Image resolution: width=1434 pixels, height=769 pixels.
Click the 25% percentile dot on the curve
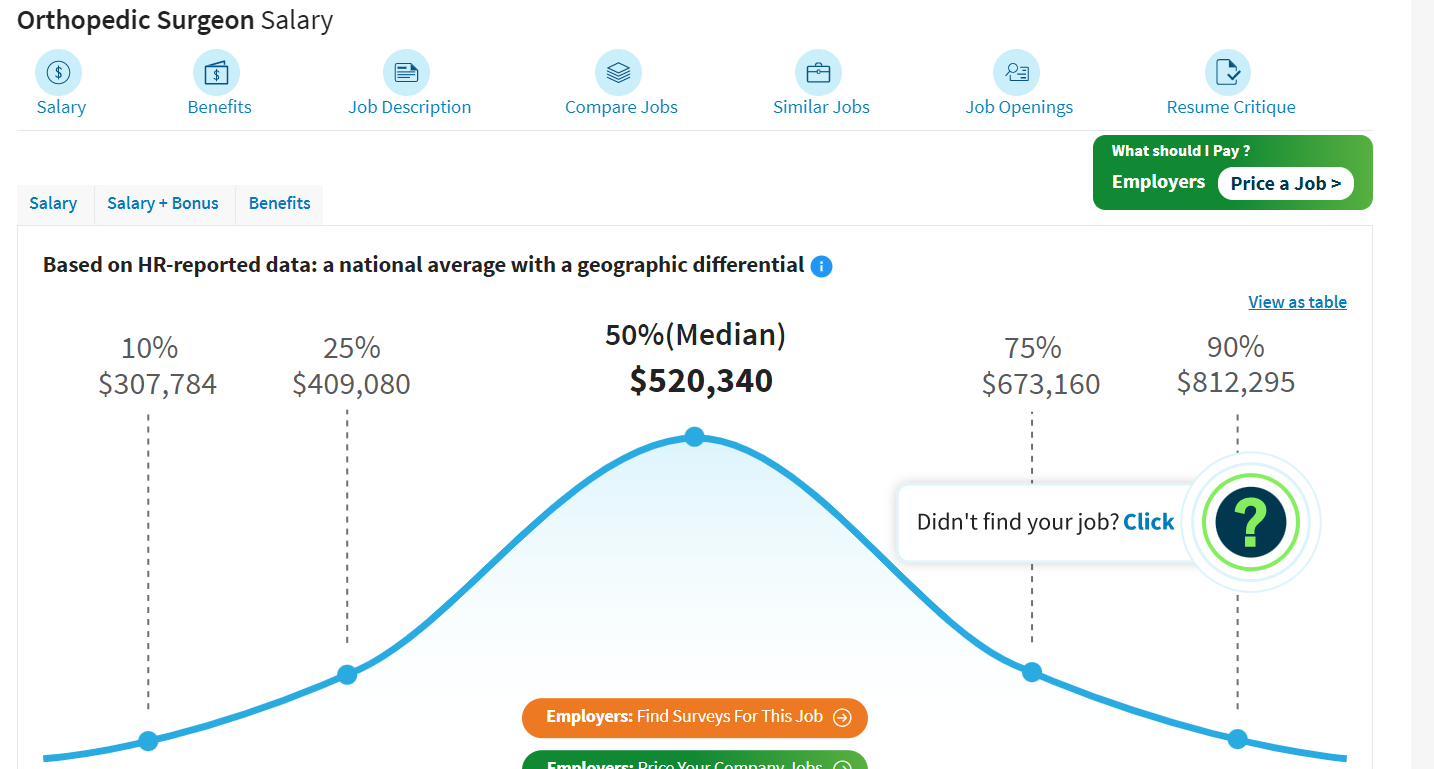coord(347,675)
